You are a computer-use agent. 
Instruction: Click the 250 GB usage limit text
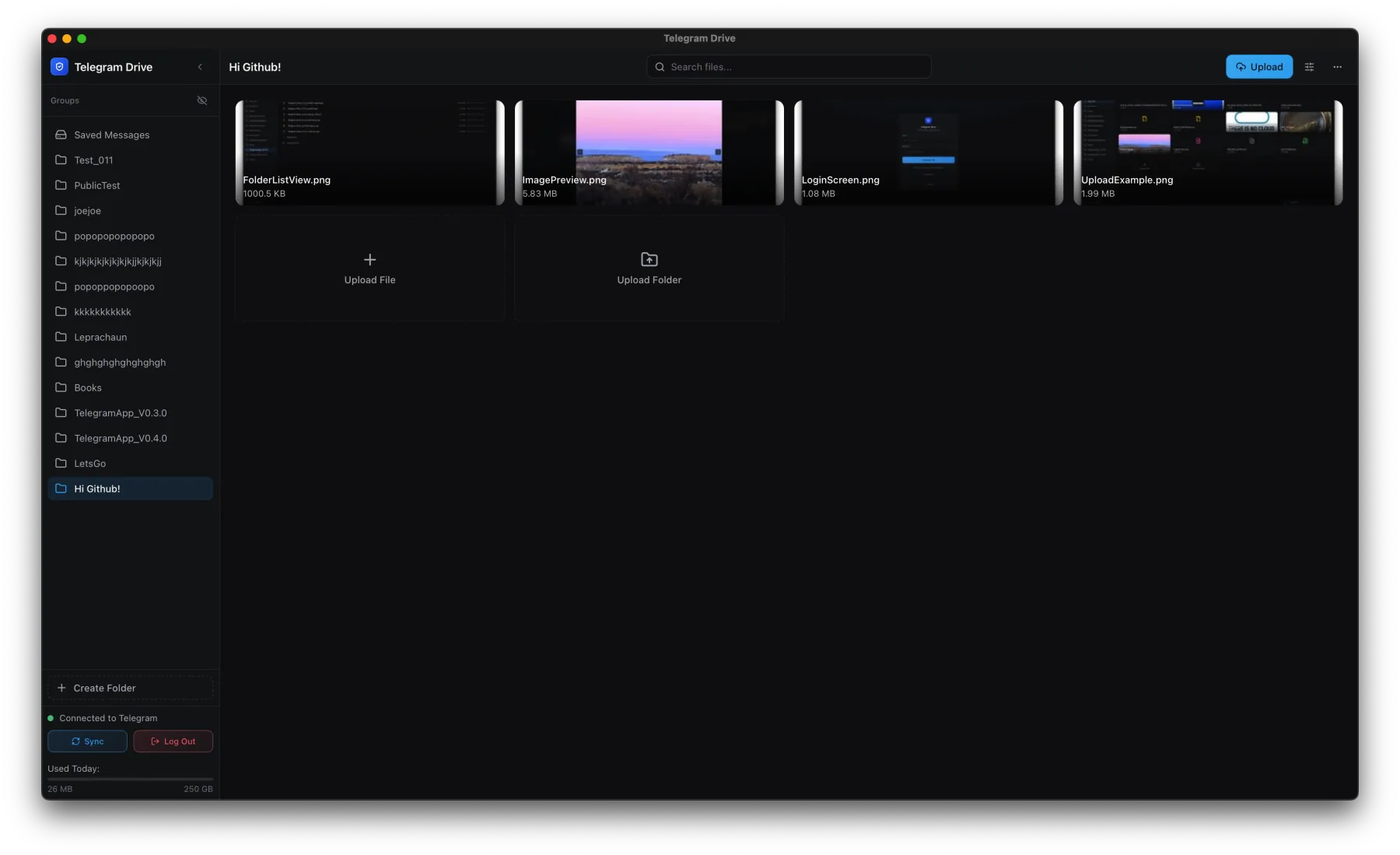click(198, 789)
